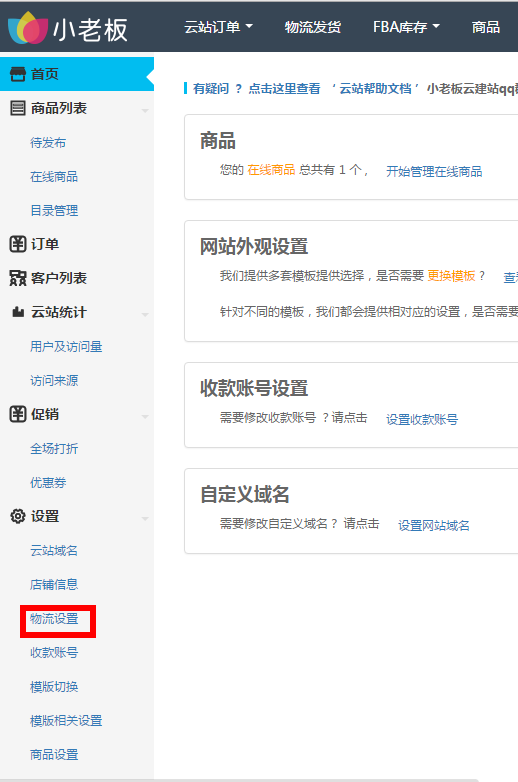Viewport: 518px width, 782px height.
Task: Collapse the 设置 section arrow
Action: [145, 519]
